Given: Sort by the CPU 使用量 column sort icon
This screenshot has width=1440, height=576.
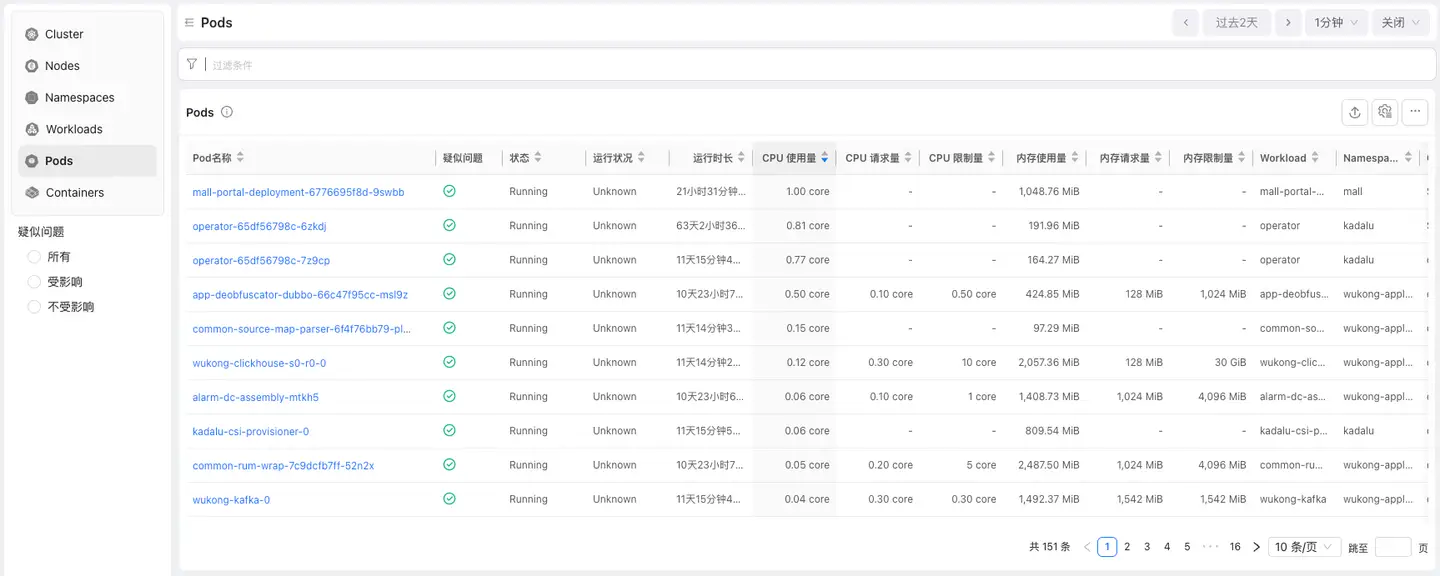Looking at the screenshot, I should 824,158.
